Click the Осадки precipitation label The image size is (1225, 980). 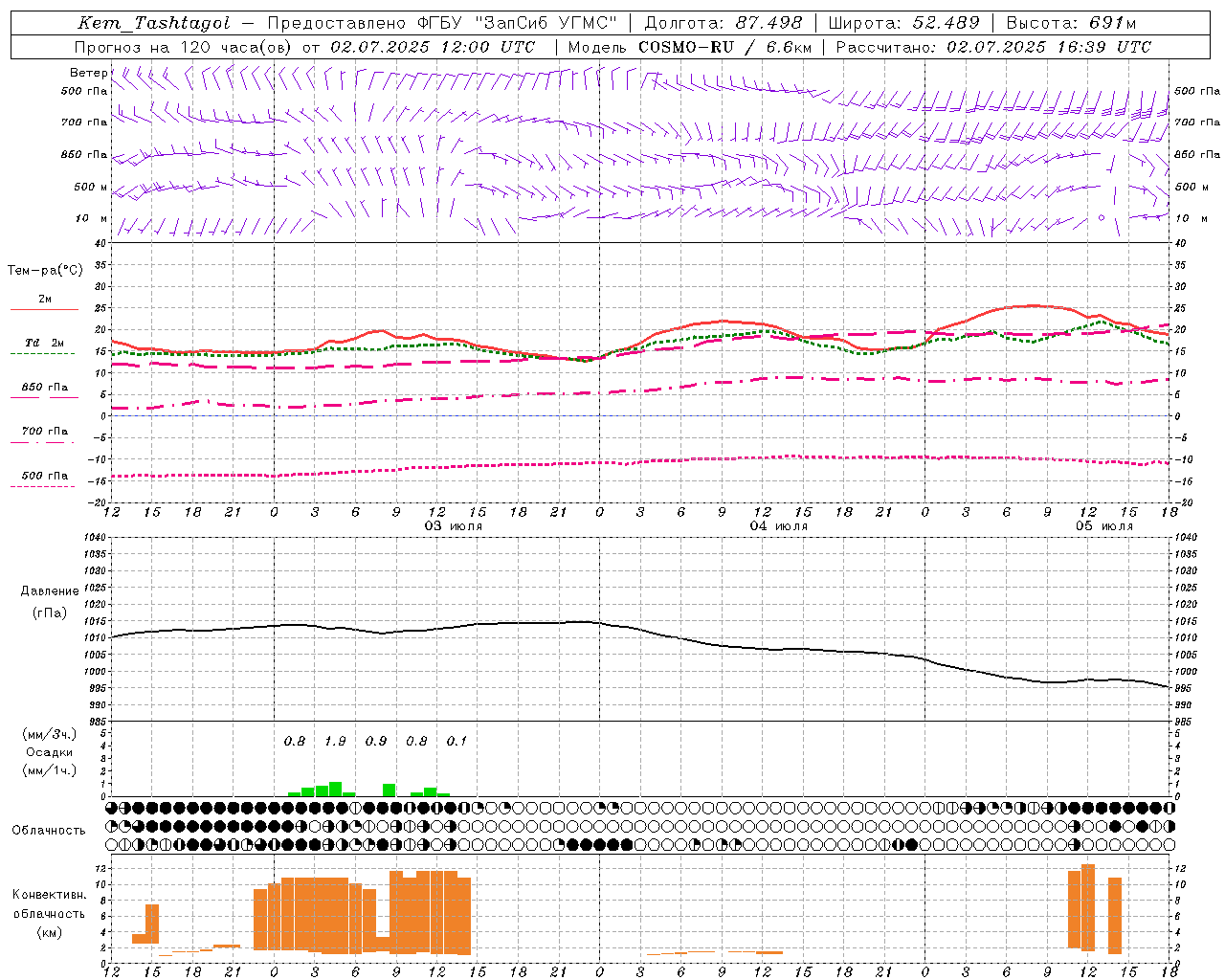coord(50,752)
